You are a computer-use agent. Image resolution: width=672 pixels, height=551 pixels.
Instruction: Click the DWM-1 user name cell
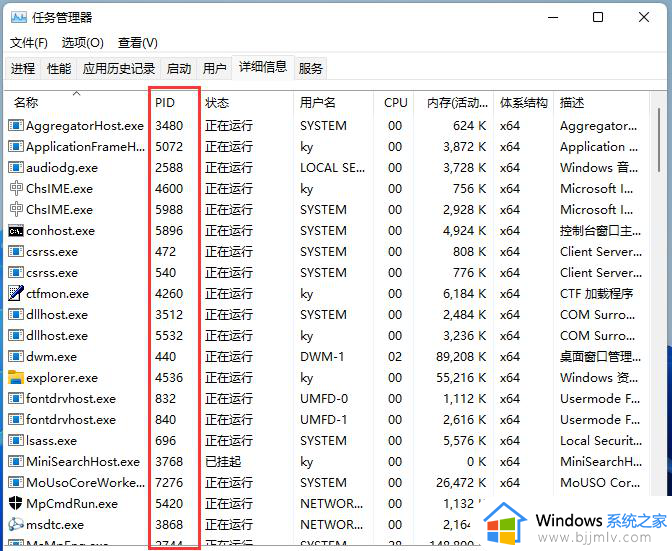(322, 356)
